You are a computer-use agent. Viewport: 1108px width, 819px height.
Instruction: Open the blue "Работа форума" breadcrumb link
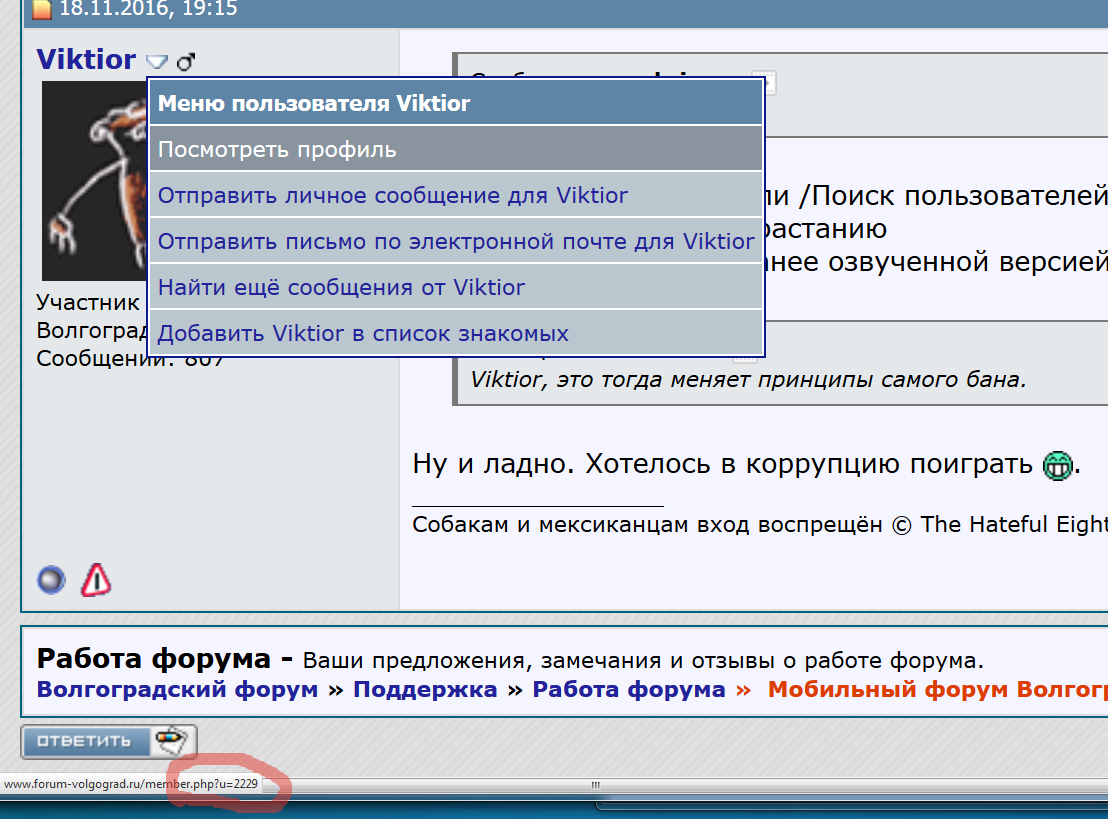(628, 689)
